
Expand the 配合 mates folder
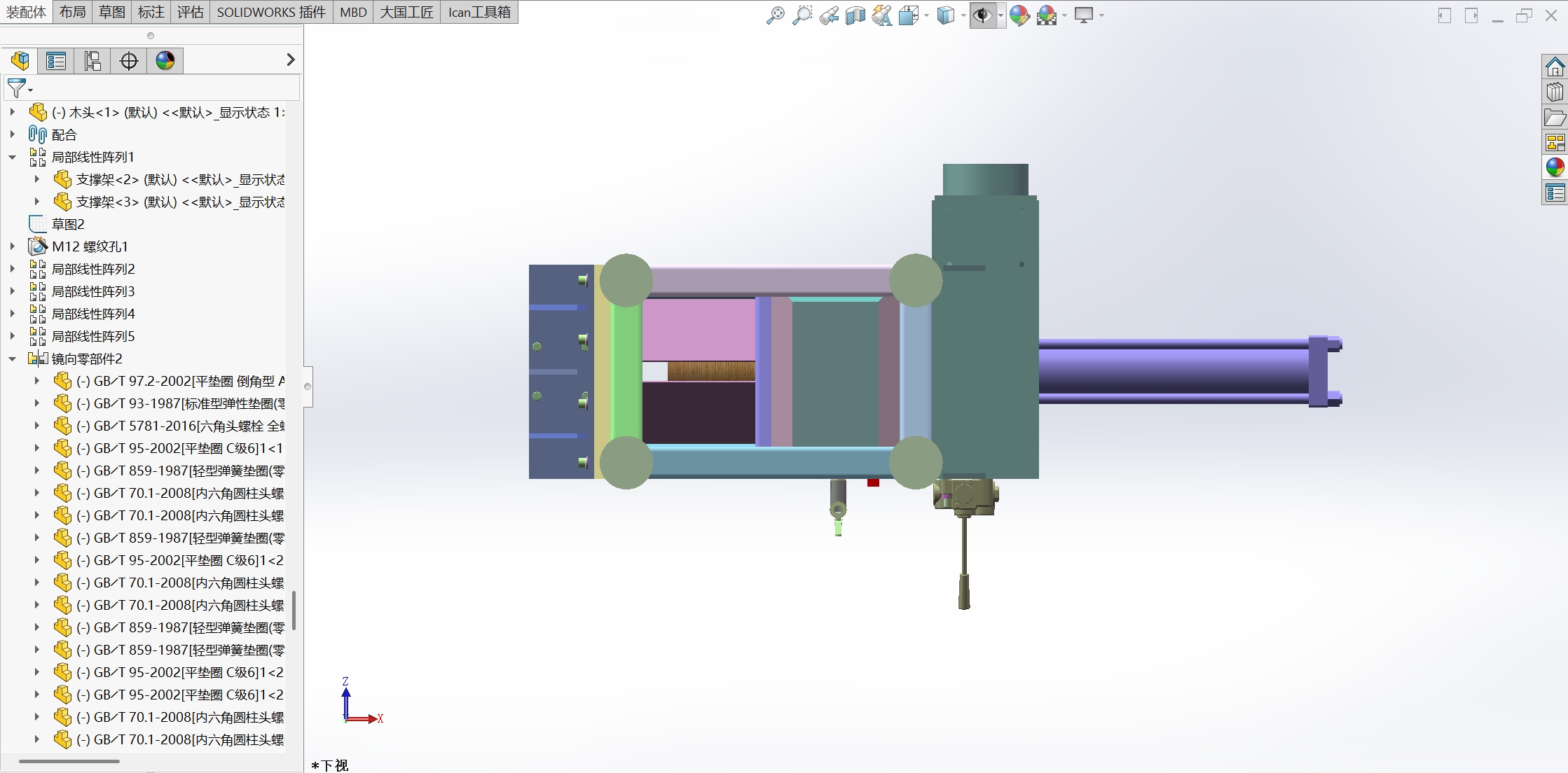tap(13, 134)
